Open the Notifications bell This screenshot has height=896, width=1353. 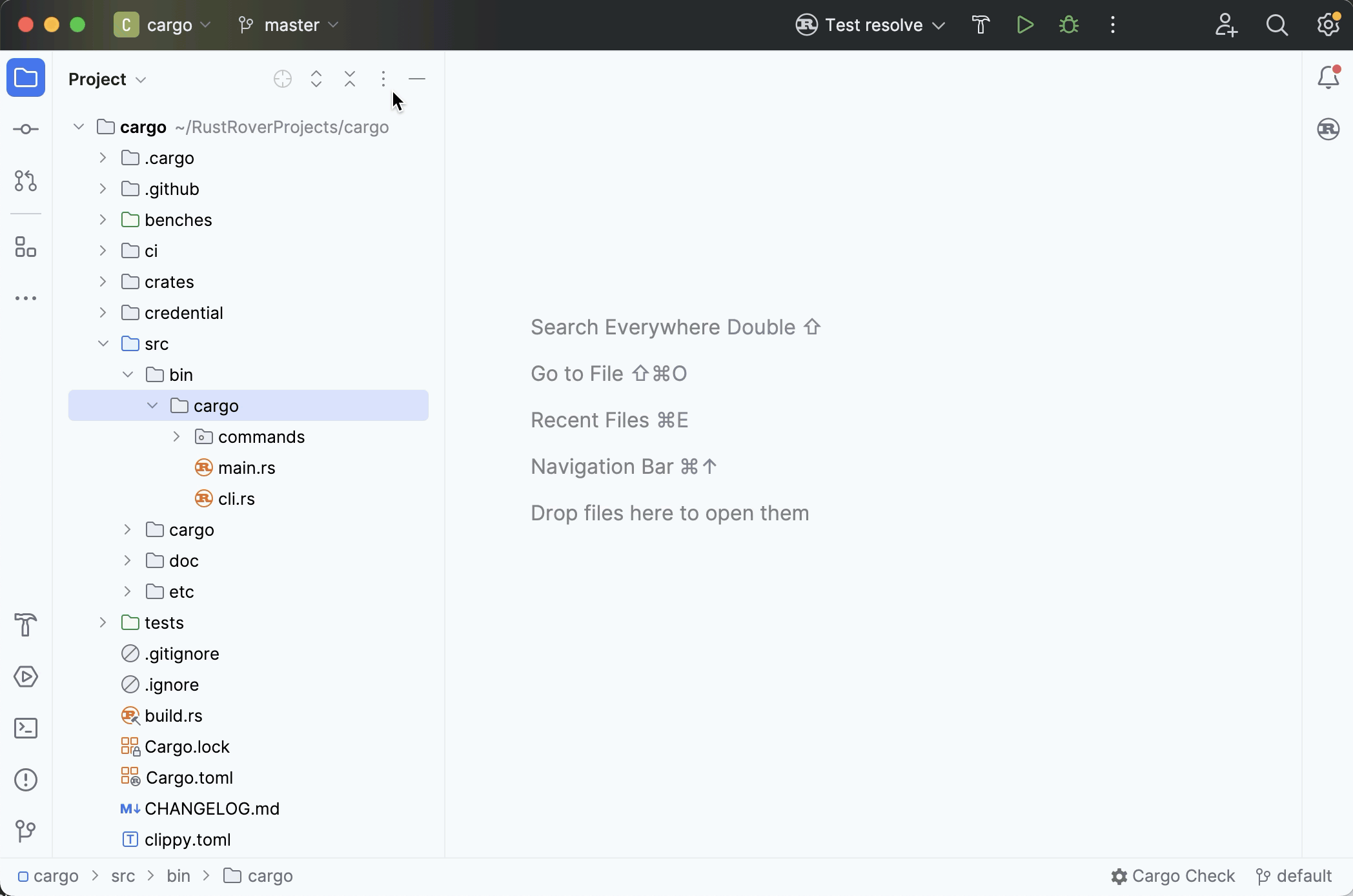point(1328,77)
